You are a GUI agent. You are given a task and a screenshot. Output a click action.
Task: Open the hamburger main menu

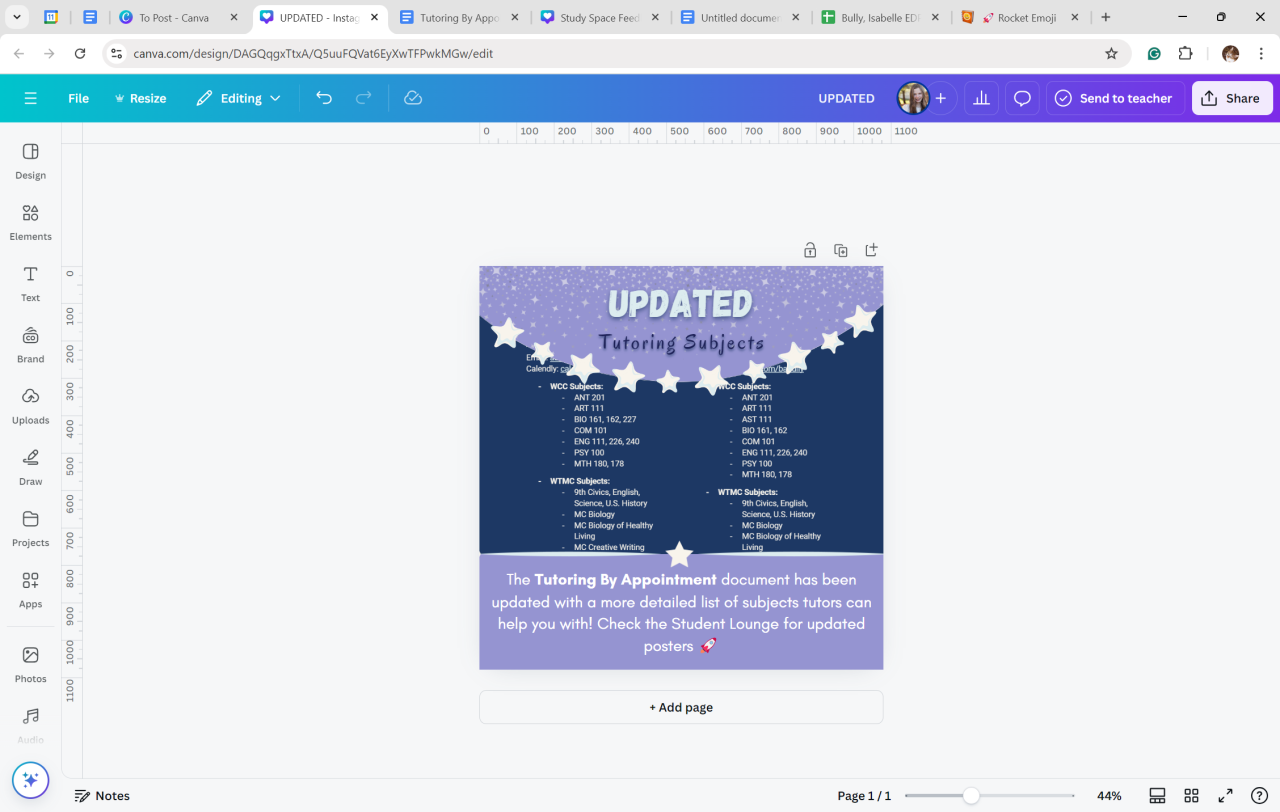pyautogui.click(x=30, y=98)
